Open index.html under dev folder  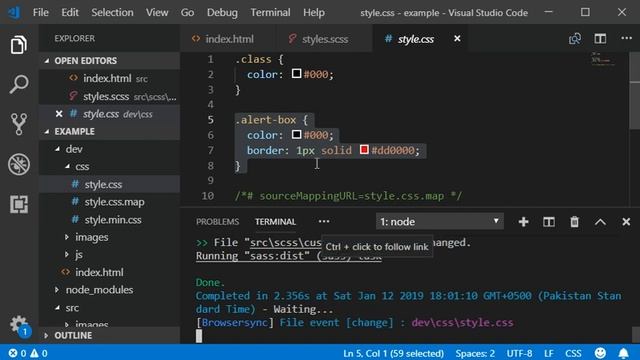tap(99, 272)
